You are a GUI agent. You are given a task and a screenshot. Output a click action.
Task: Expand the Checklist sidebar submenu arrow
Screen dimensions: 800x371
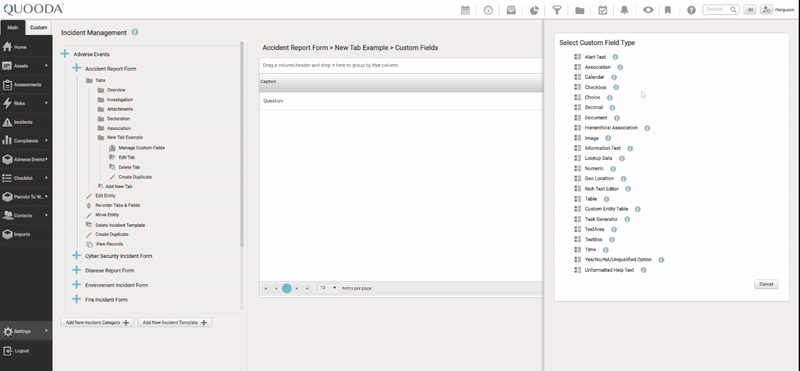(46, 178)
